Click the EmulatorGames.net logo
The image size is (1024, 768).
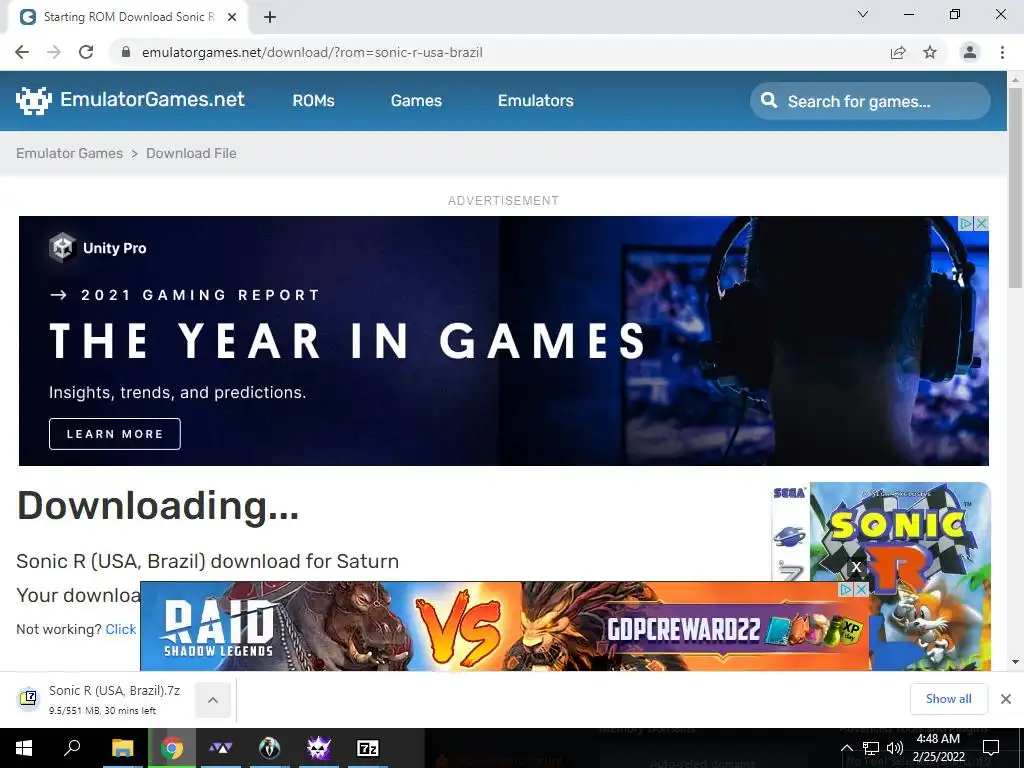pos(130,101)
